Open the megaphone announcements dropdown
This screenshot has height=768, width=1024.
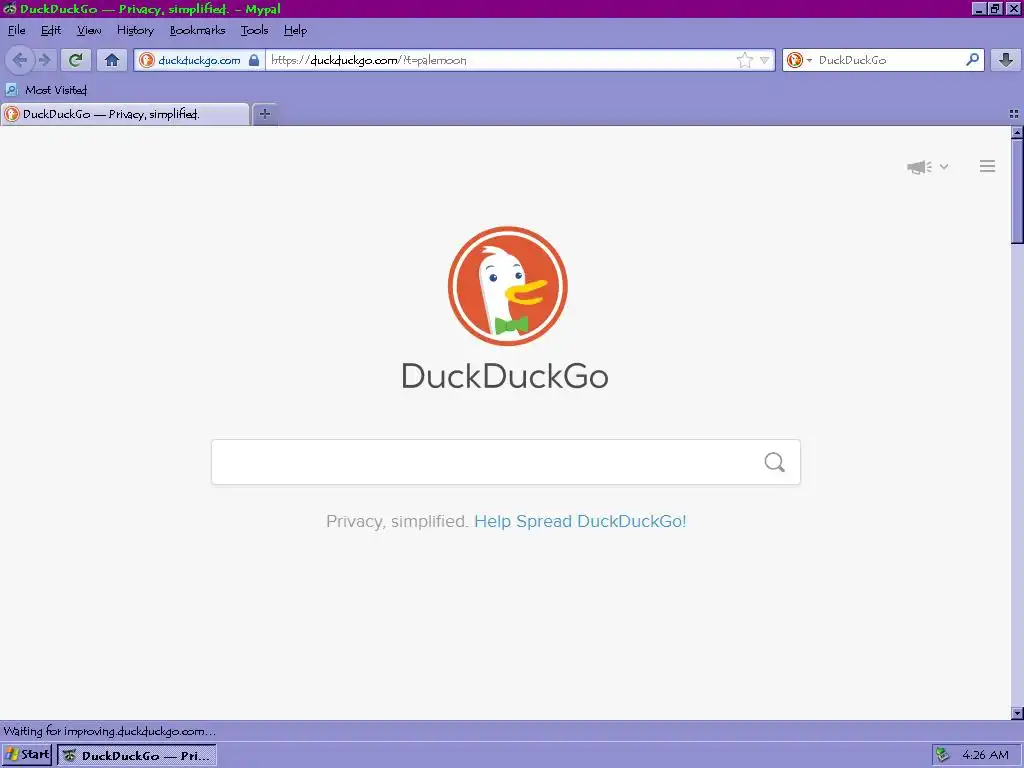pos(927,167)
